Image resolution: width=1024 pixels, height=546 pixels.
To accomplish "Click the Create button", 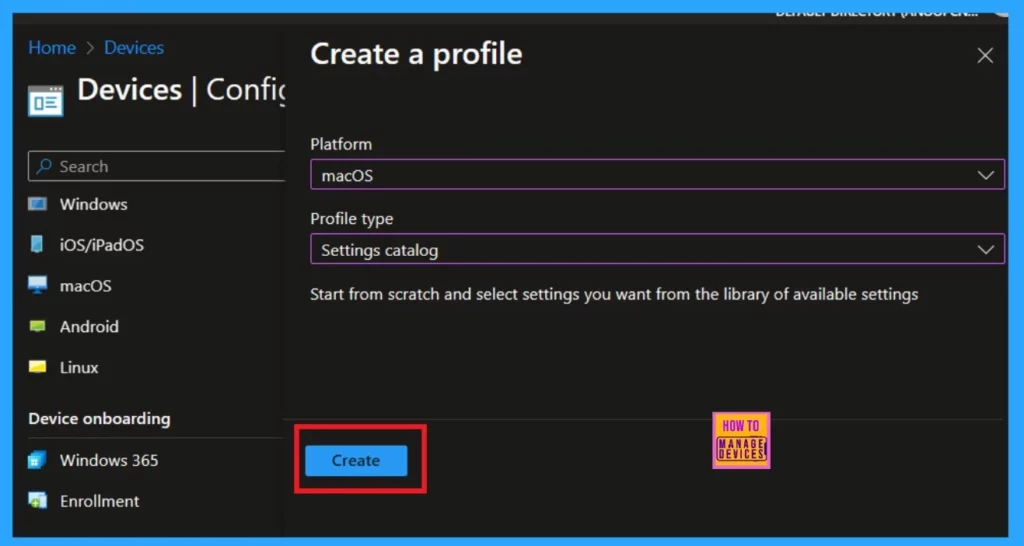I will [x=356, y=460].
